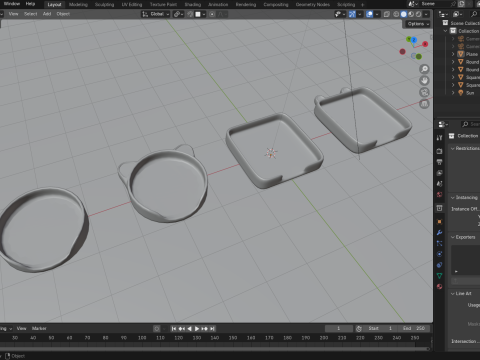
Task: Open the viewport Add menu
Action: (x=47, y=14)
